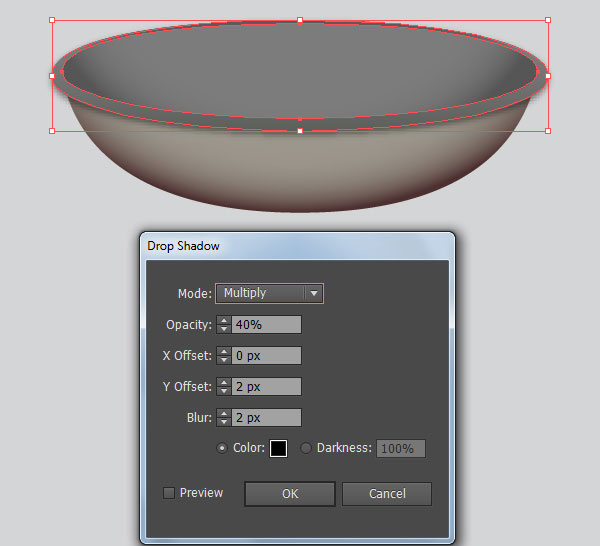Click the top-left selection bounding box handle
Image resolution: width=600 pixels, height=546 pixels.
(x=52, y=20)
